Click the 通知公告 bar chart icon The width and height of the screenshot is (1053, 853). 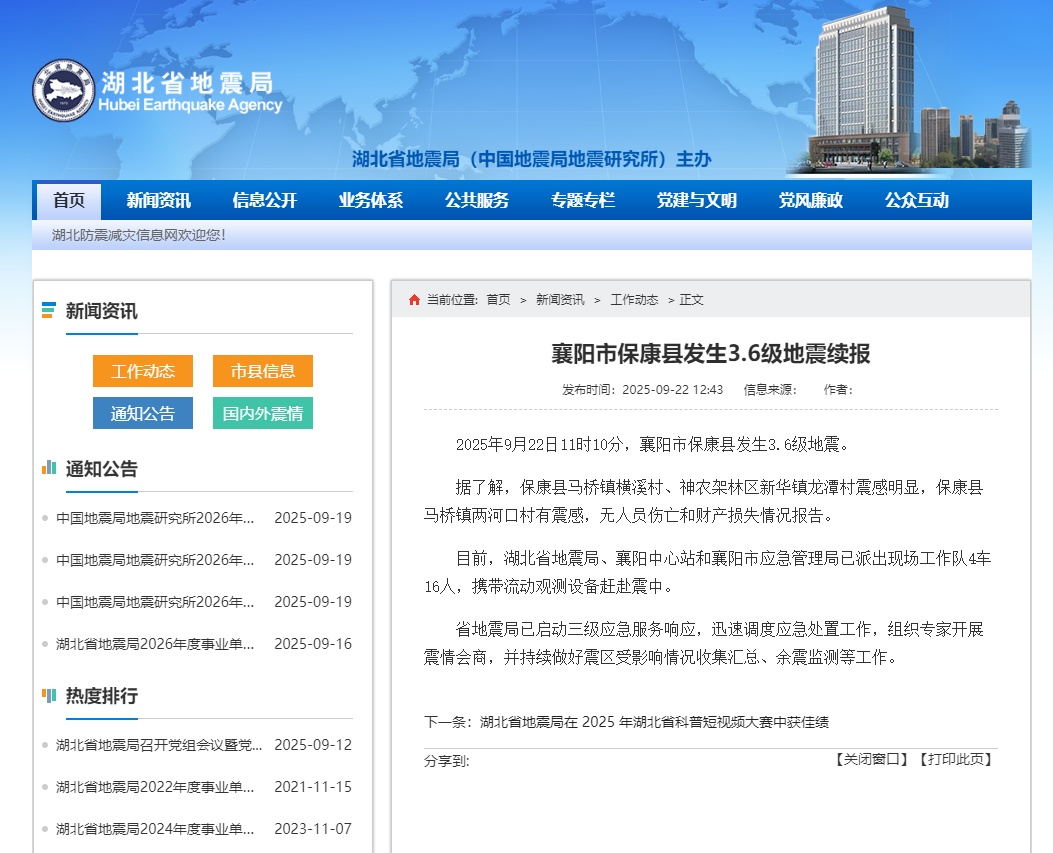49,468
